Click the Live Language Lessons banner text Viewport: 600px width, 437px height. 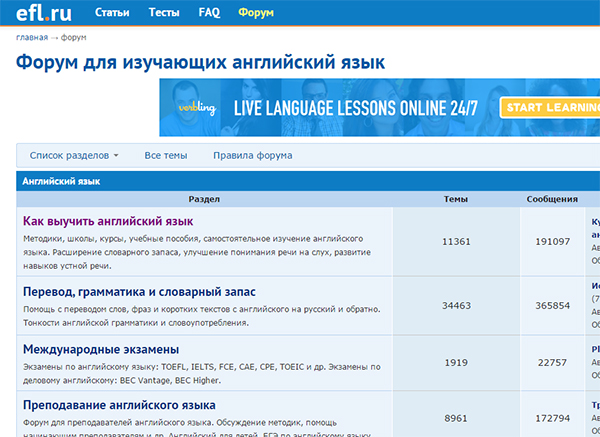[357, 108]
